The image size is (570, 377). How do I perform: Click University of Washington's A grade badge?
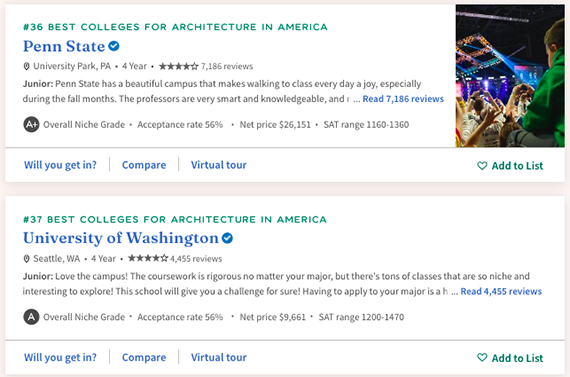click(x=32, y=317)
